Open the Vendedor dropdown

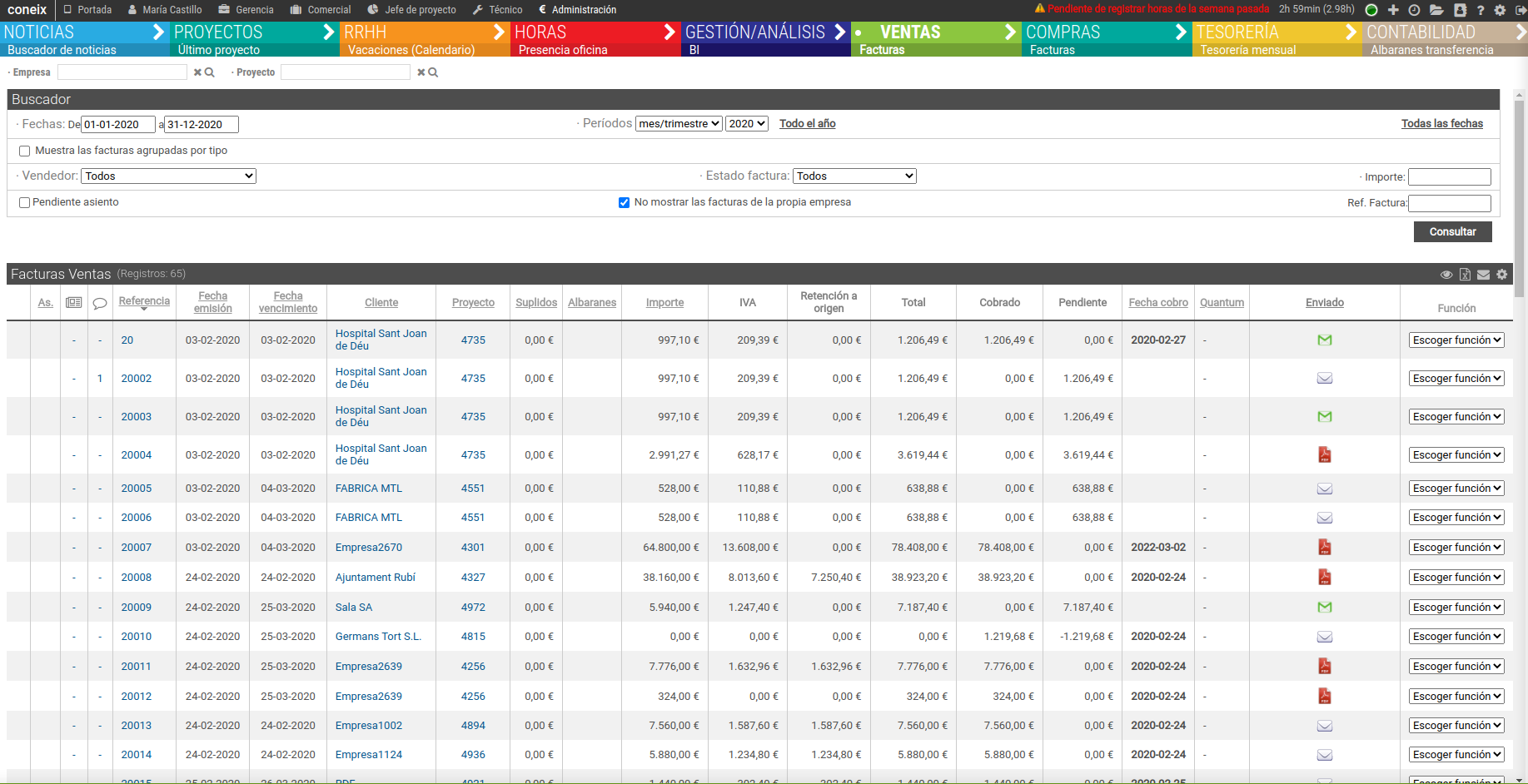click(169, 176)
